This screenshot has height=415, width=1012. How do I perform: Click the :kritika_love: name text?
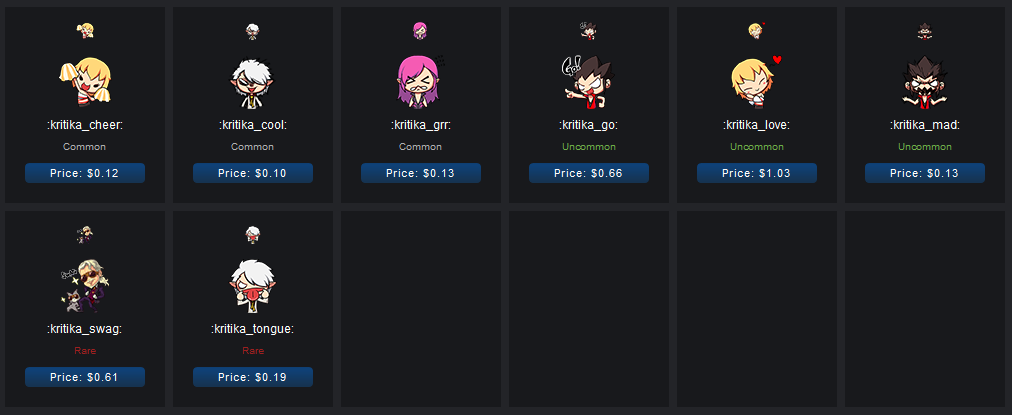756,125
